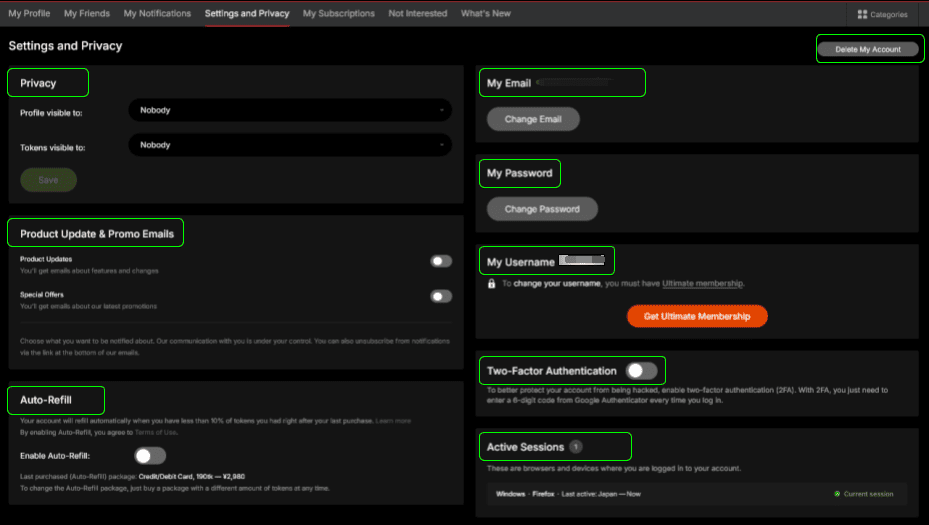The image size is (929, 525).
Task: Open the Auto-Refill Learn more link
Action: [x=393, y=421]
